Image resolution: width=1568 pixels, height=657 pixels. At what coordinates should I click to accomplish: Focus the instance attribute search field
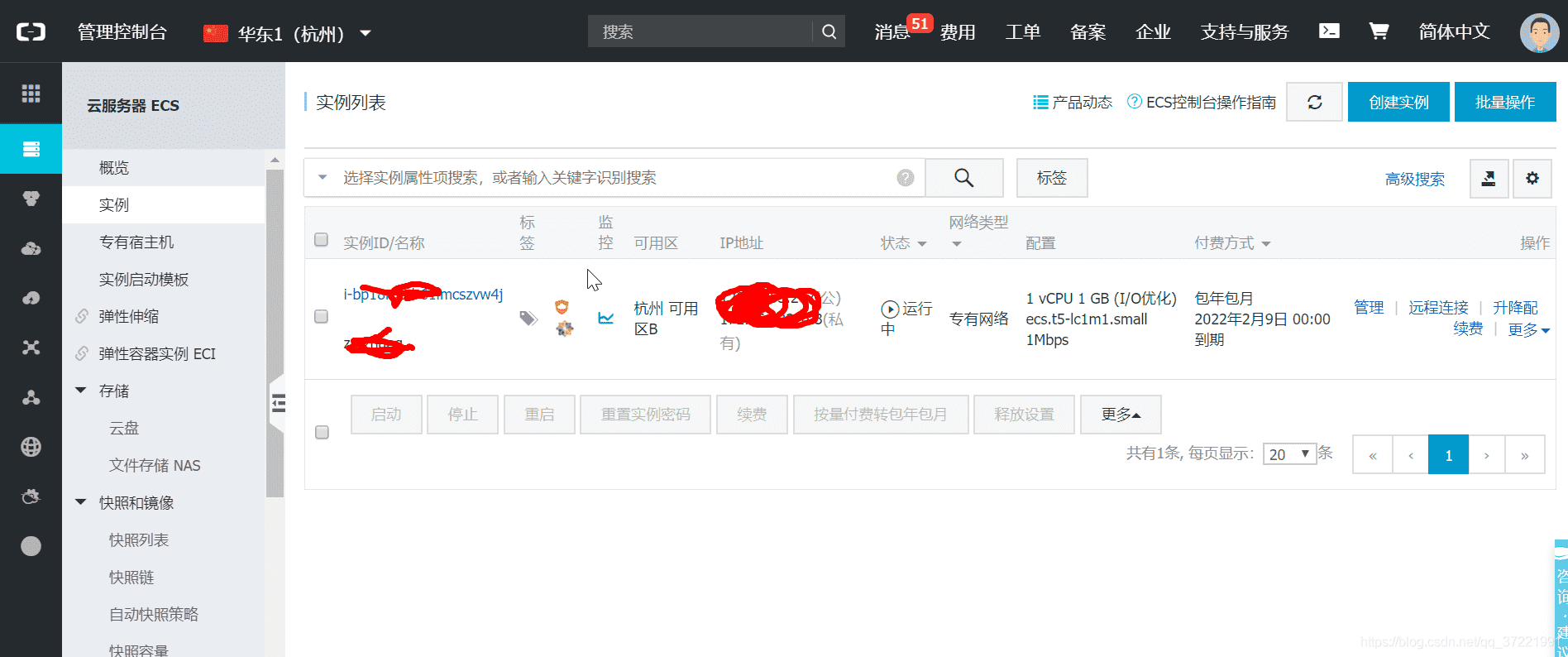pyautogui.click(x=616, y=178)
